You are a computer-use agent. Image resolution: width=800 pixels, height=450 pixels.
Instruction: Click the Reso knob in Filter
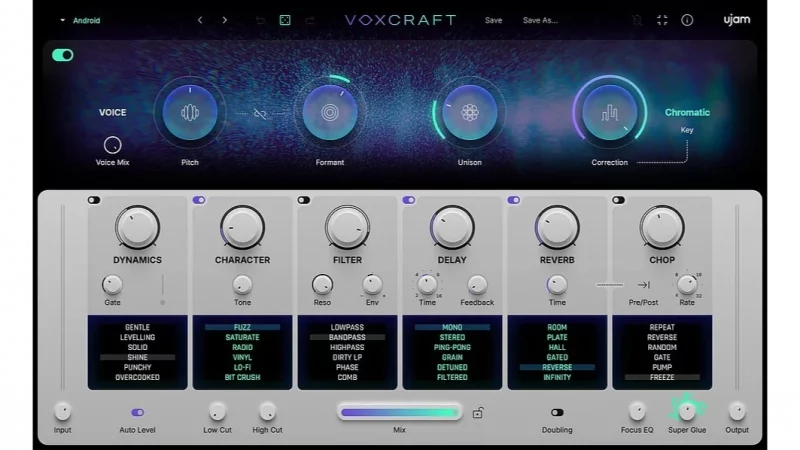(x=322, y=285)
